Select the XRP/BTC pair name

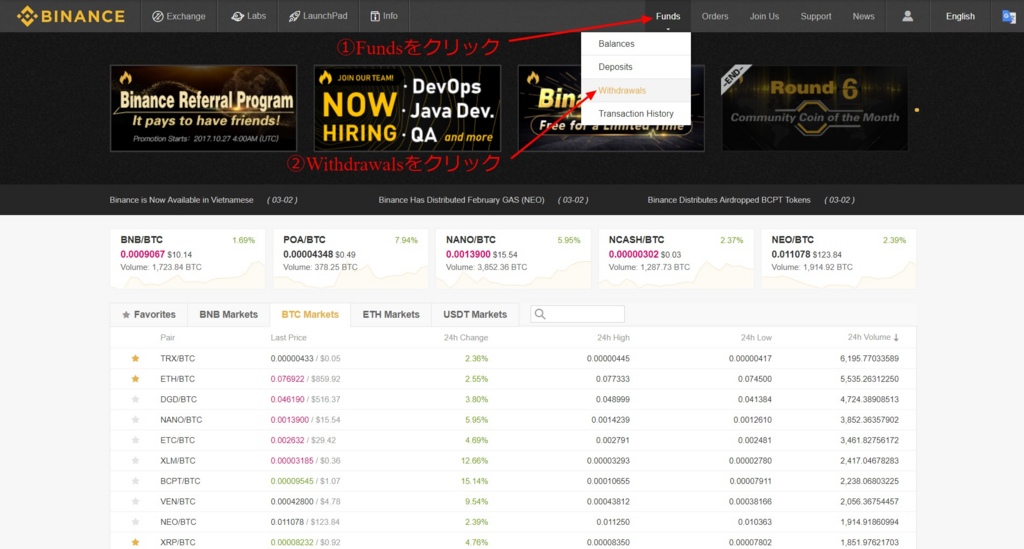(178, 542)
